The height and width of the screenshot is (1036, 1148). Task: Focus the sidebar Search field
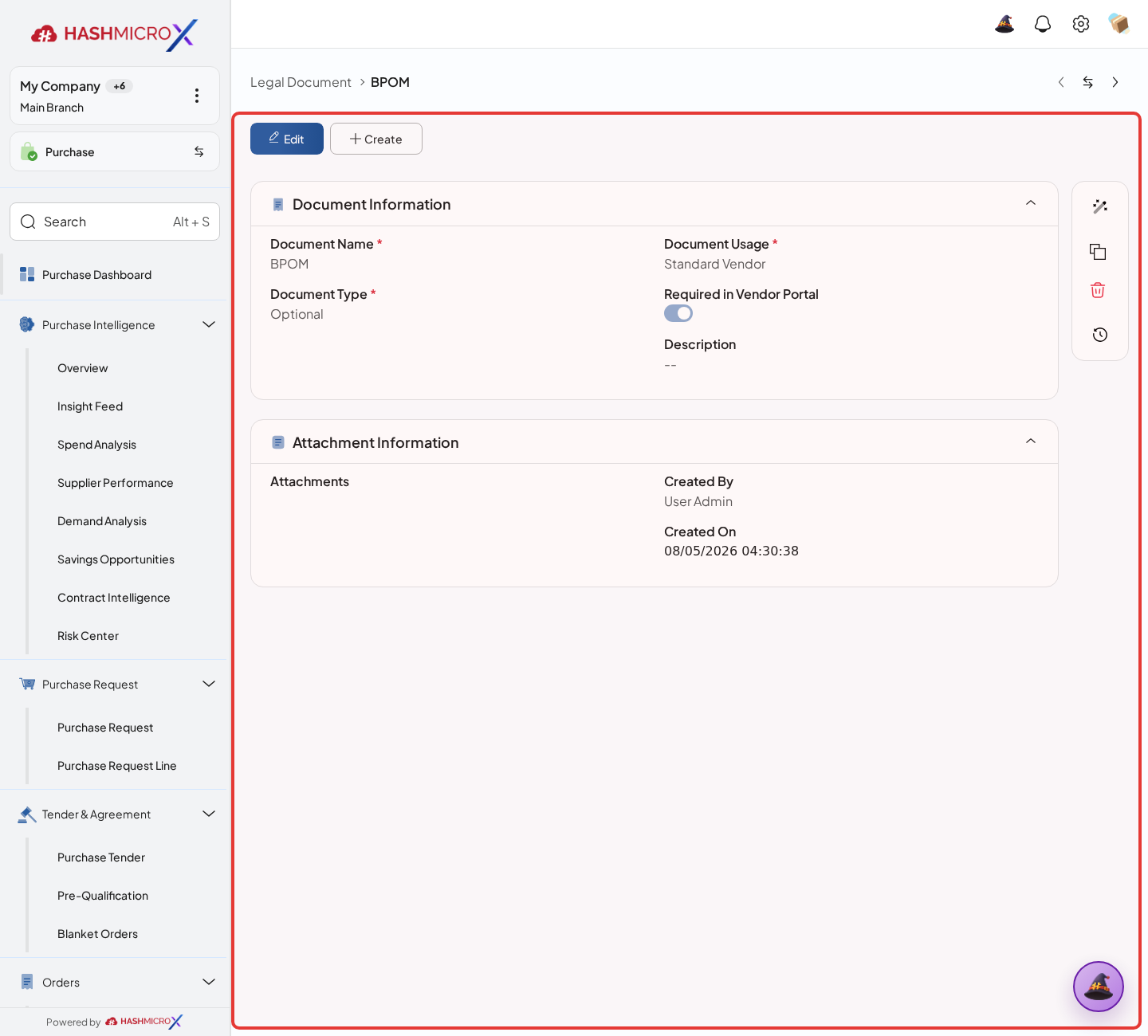(x=115, y=222)
